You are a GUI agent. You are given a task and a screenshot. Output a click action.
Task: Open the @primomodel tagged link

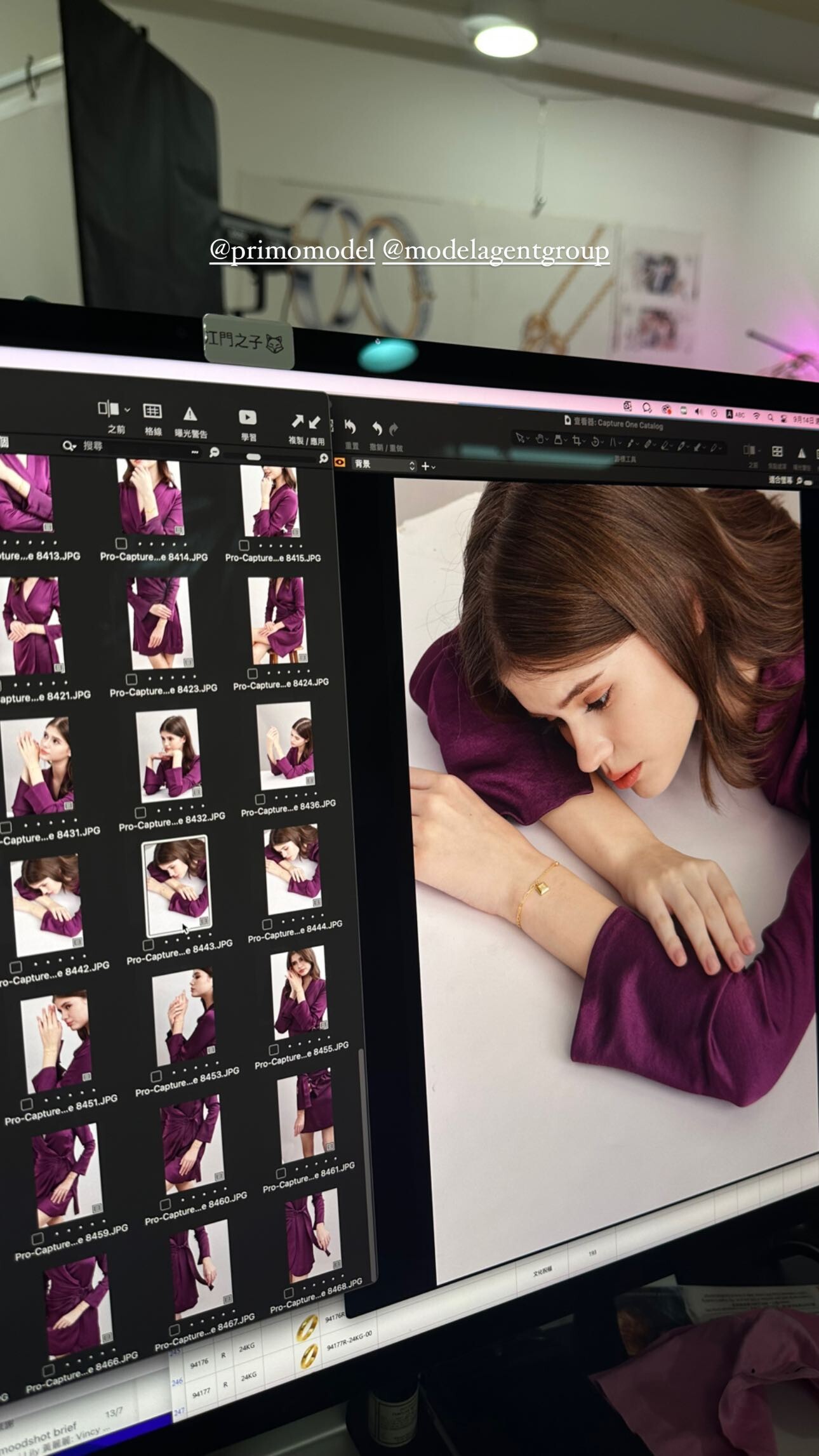pos(292,251)
